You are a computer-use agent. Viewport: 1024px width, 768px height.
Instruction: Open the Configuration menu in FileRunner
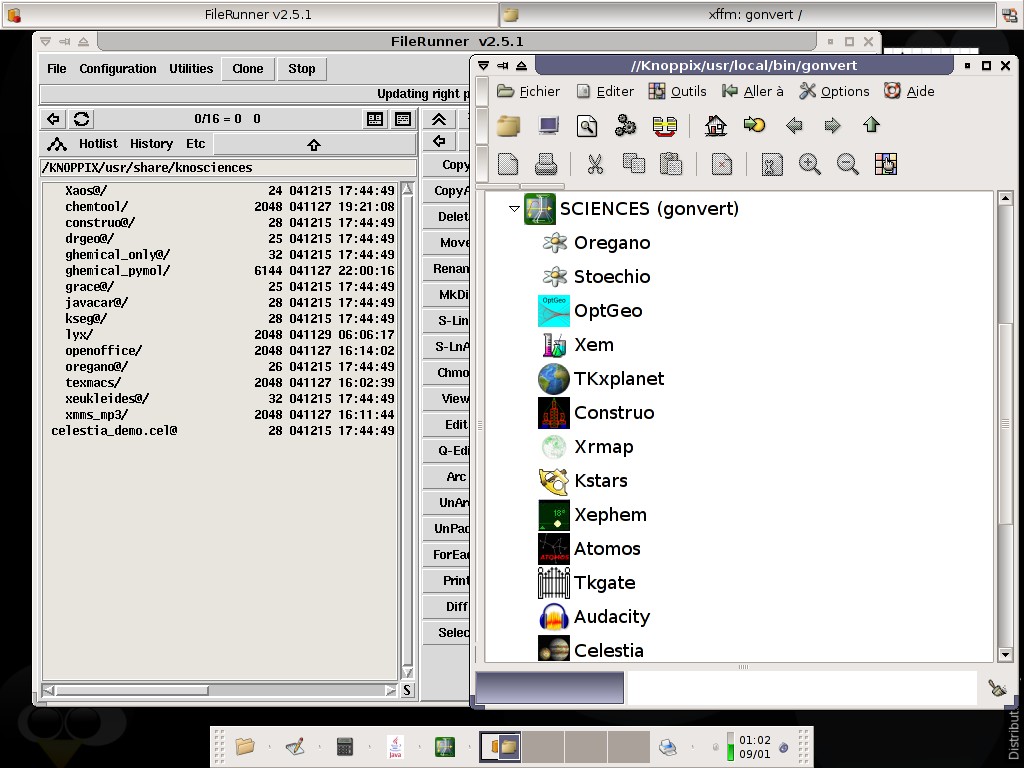pos(118,69)
